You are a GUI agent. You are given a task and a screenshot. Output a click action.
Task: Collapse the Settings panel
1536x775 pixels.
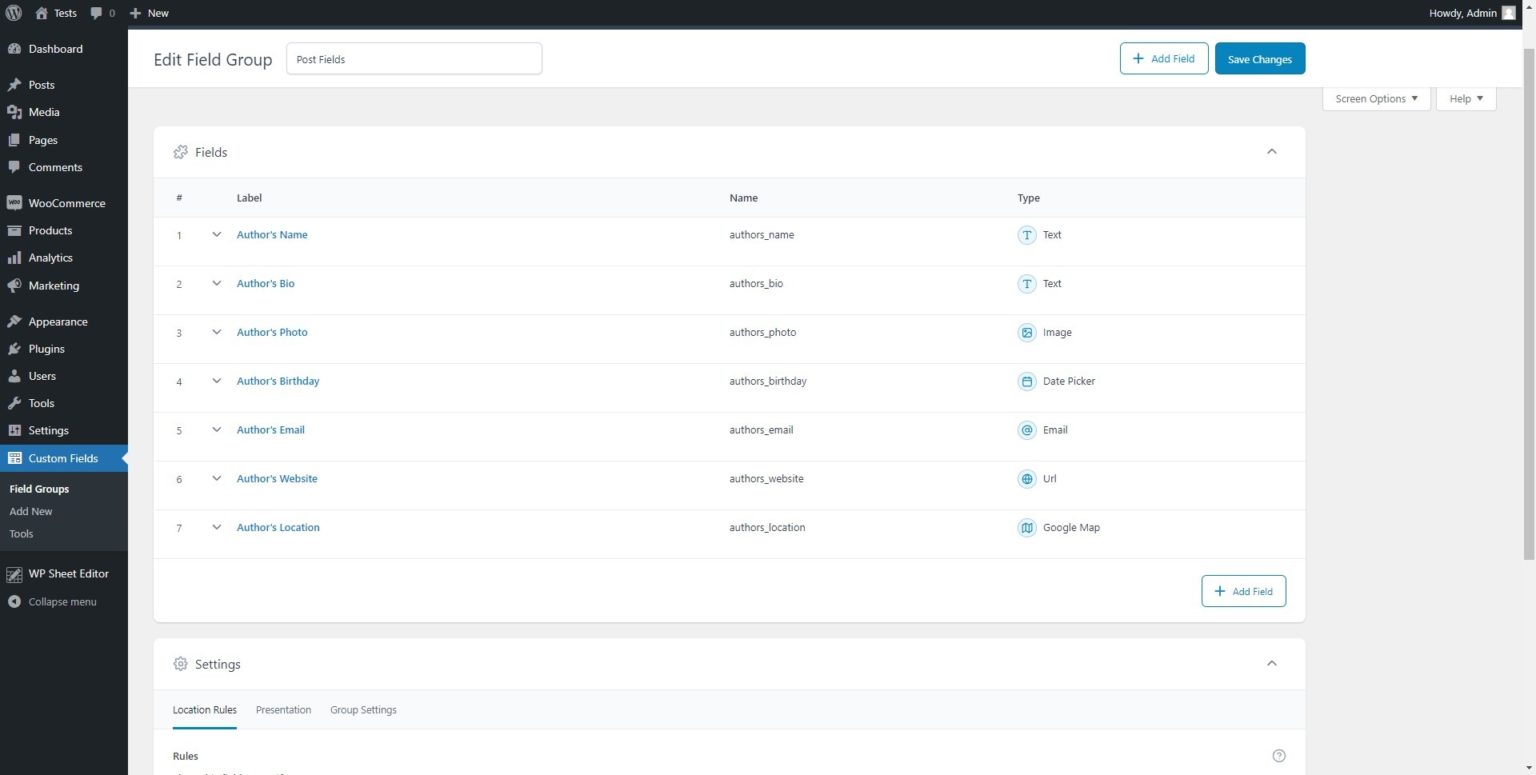click(x=1271, y=664)
